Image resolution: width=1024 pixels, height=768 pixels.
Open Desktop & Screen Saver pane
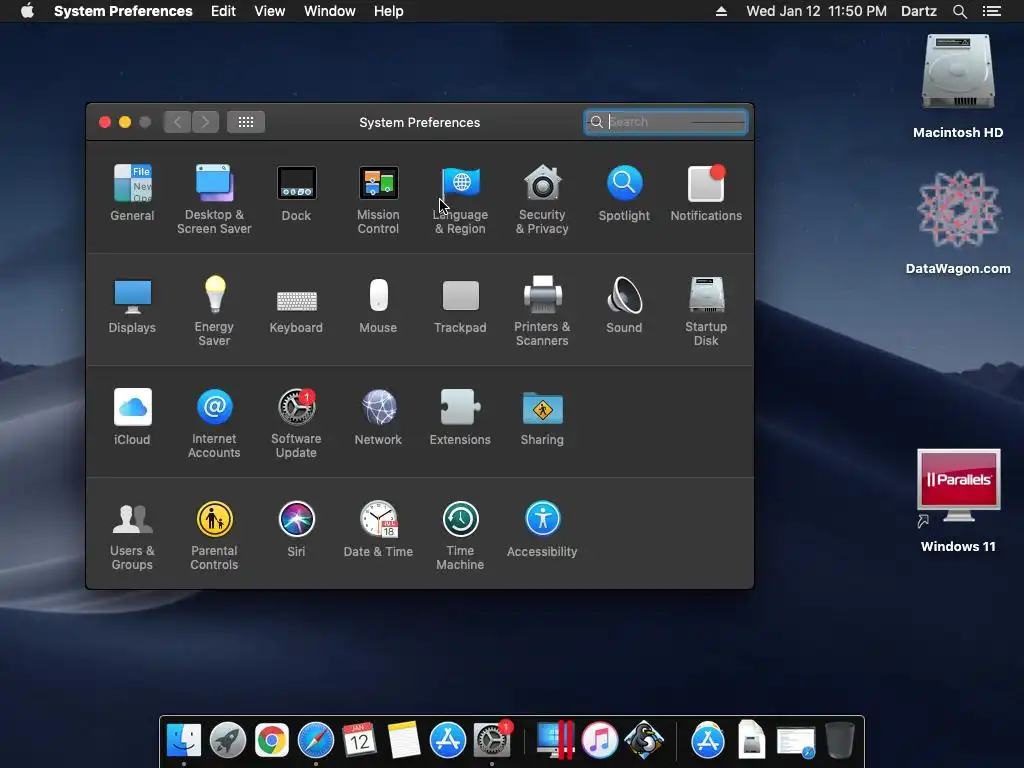coord(214,199)
